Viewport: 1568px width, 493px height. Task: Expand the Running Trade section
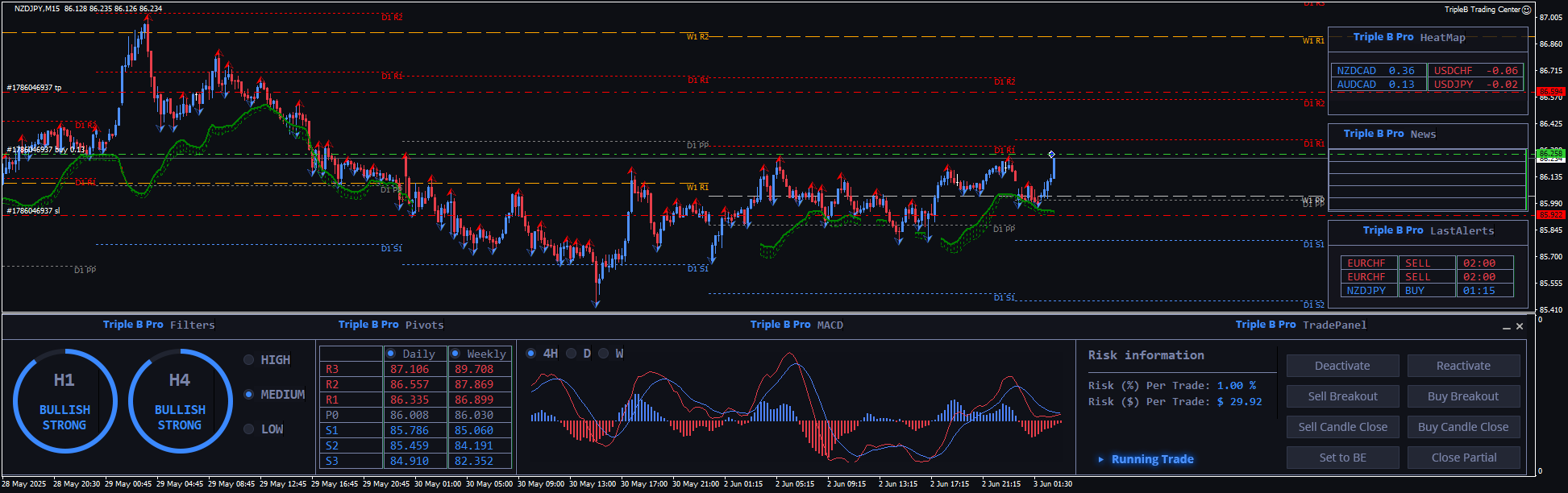point(1101,459)
